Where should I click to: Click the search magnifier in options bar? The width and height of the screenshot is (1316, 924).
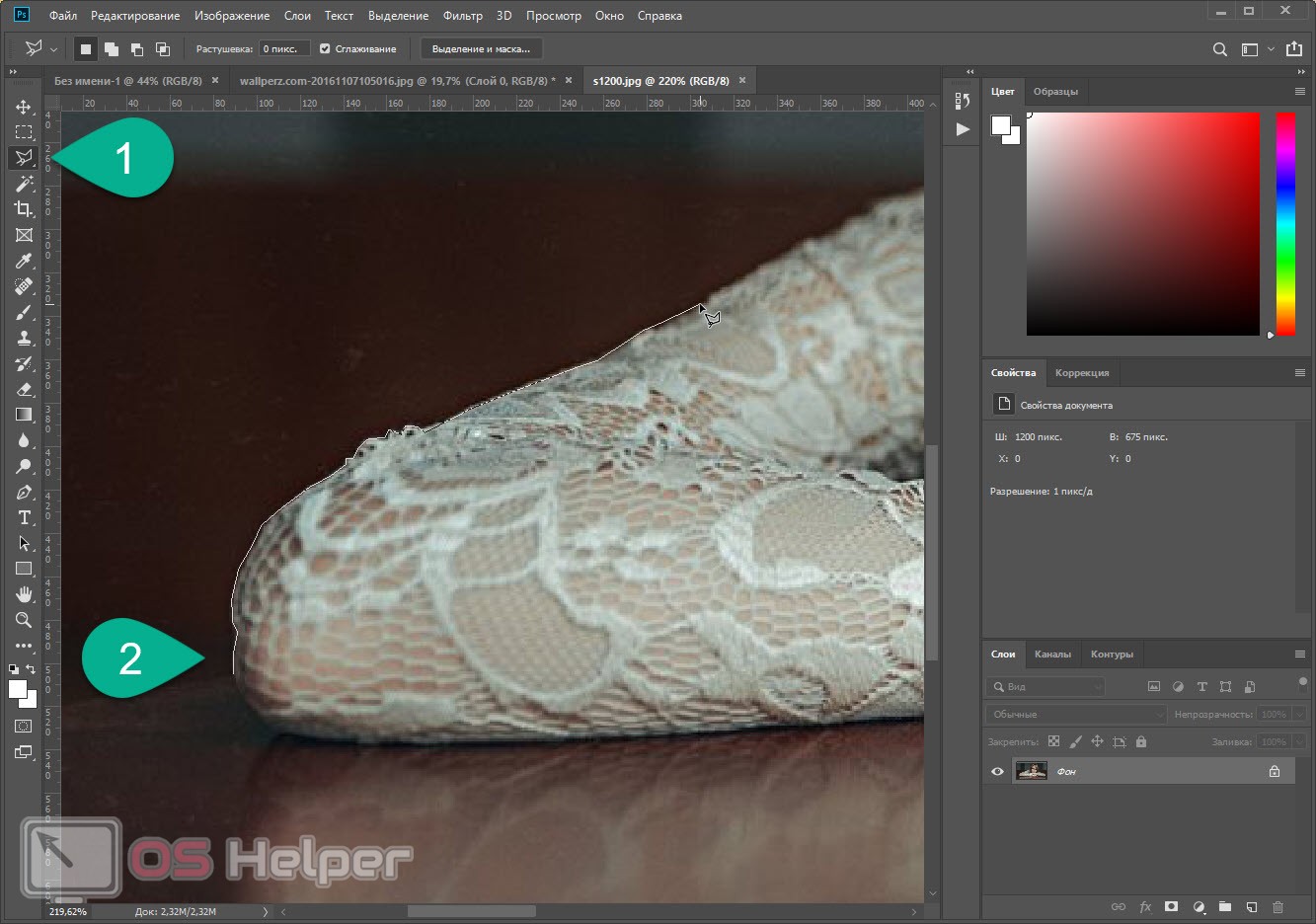point(1220,48)
